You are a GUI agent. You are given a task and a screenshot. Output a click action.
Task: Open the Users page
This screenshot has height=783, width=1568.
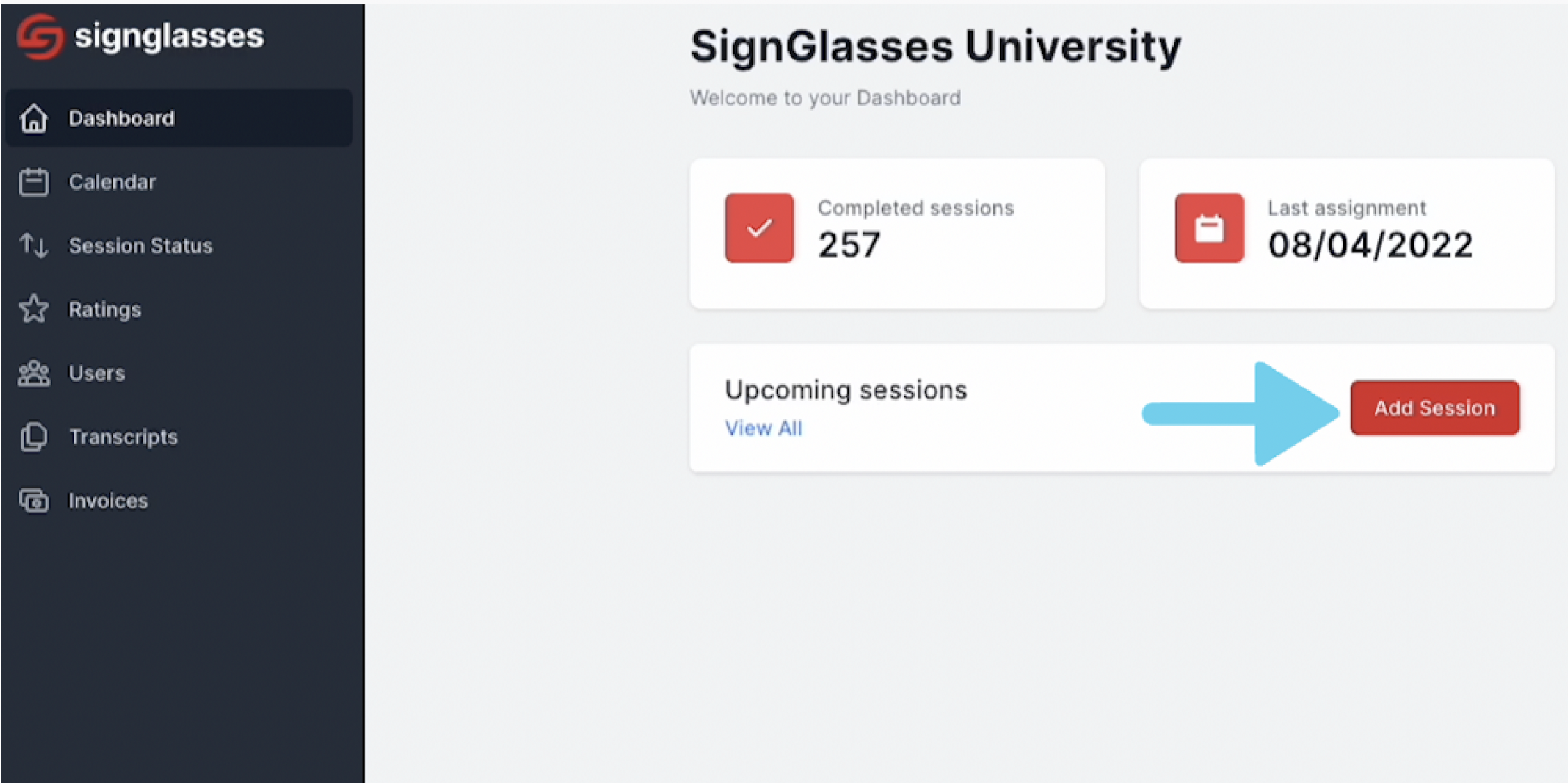click(x=179, y=373)
